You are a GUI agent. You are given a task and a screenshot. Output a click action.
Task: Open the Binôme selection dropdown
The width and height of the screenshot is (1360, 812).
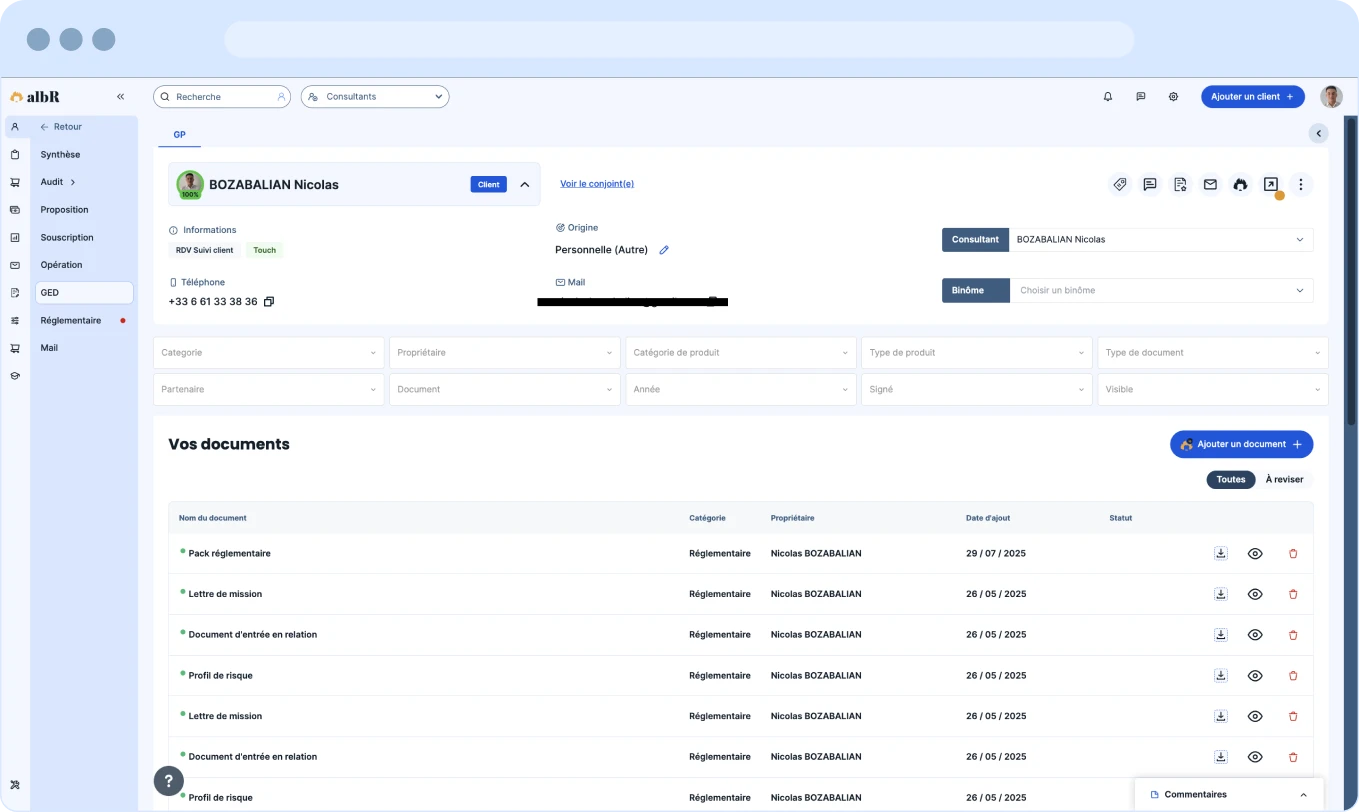[1160, 291]
